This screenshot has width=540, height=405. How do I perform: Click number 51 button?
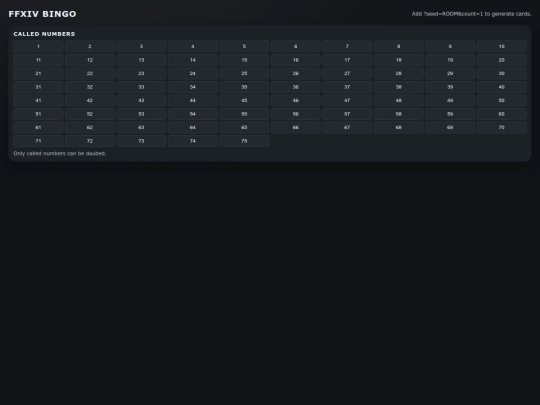pyautogui.click(x=38, y=114)
